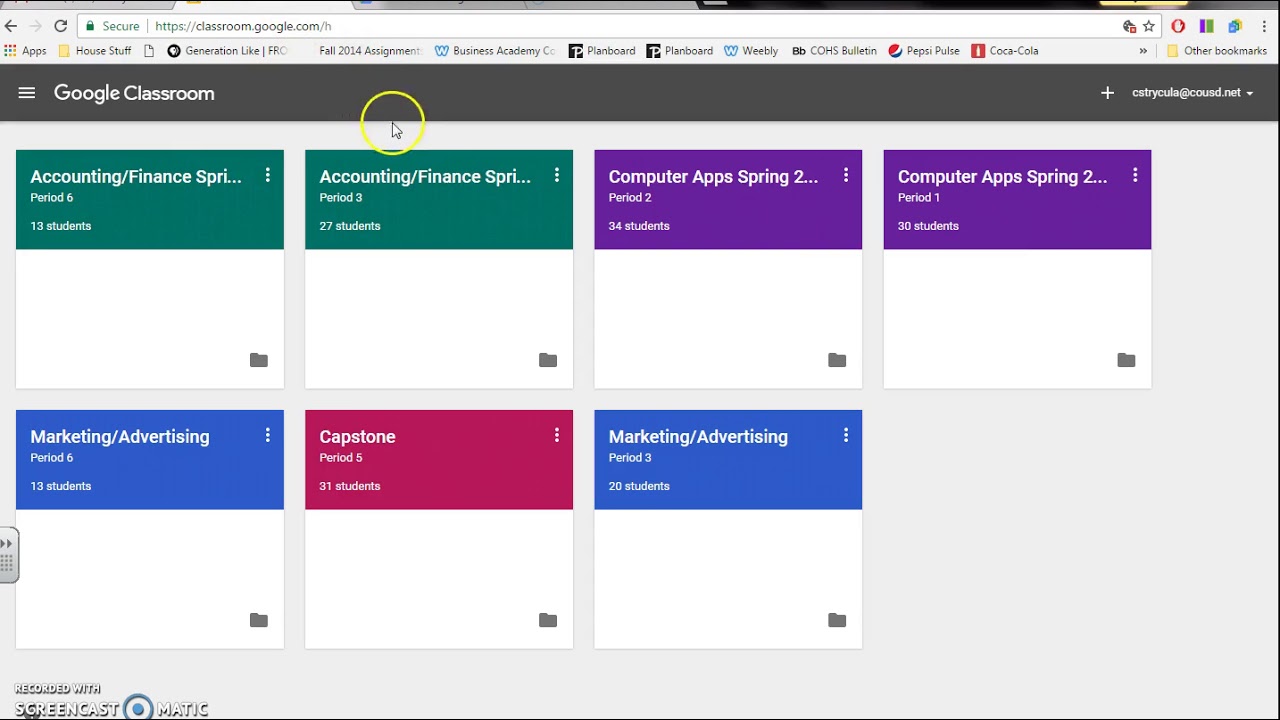Open the Capstone class title link

point(357,437)
